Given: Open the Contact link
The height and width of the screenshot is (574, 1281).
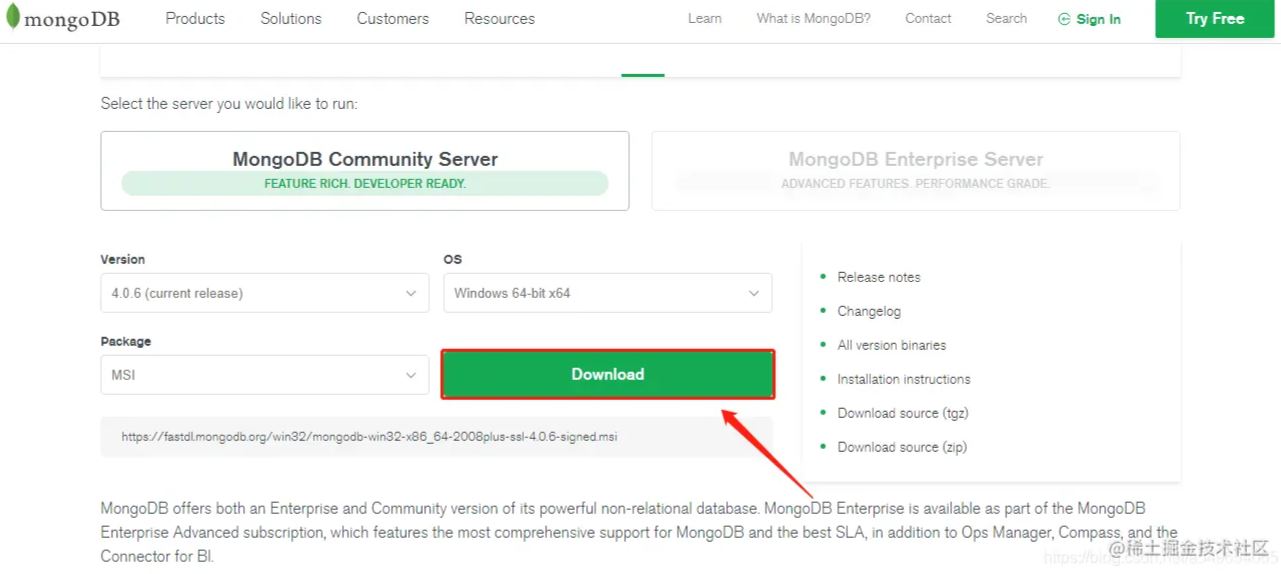Looking at the screenshot, I should click(928, 19).
